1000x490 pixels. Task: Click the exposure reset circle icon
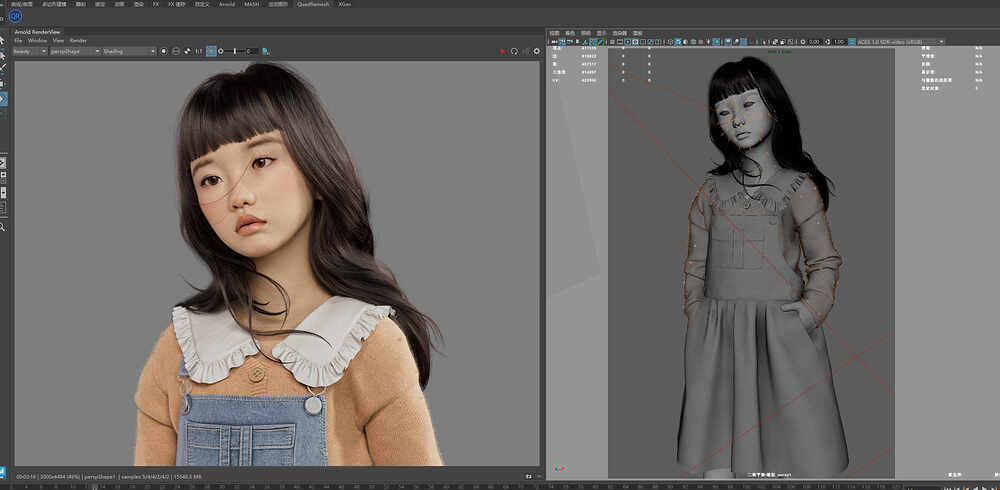[x=221, y=51]
